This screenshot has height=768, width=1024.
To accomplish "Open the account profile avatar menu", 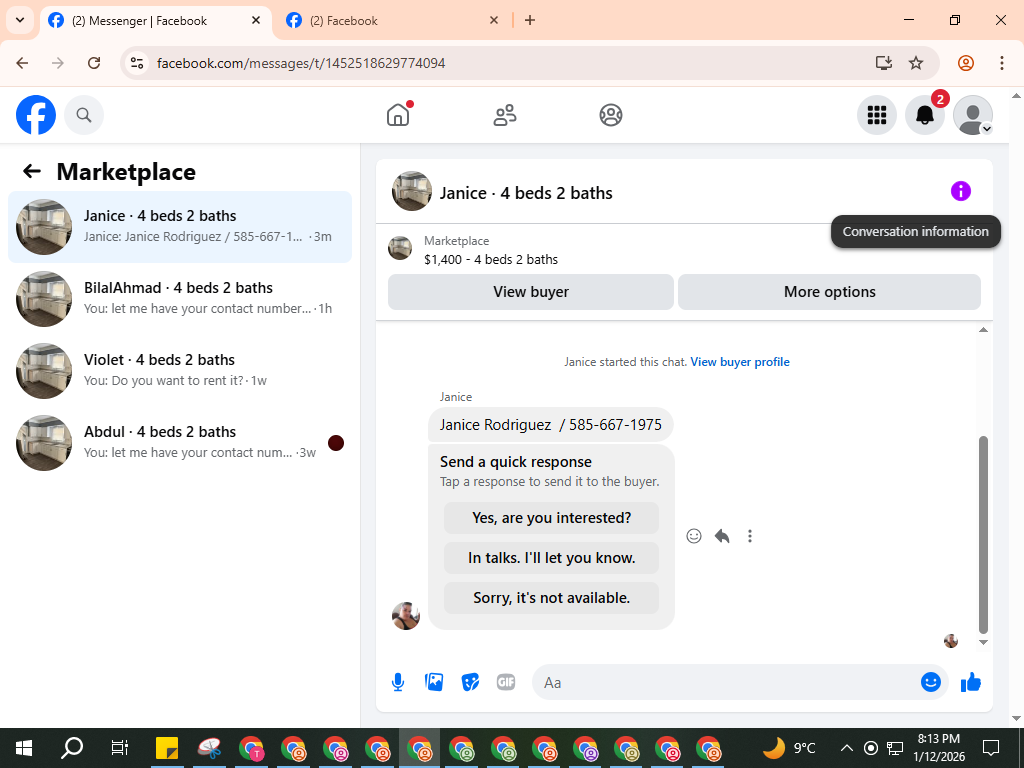I will pyautogui.click(x=973, y=115).
